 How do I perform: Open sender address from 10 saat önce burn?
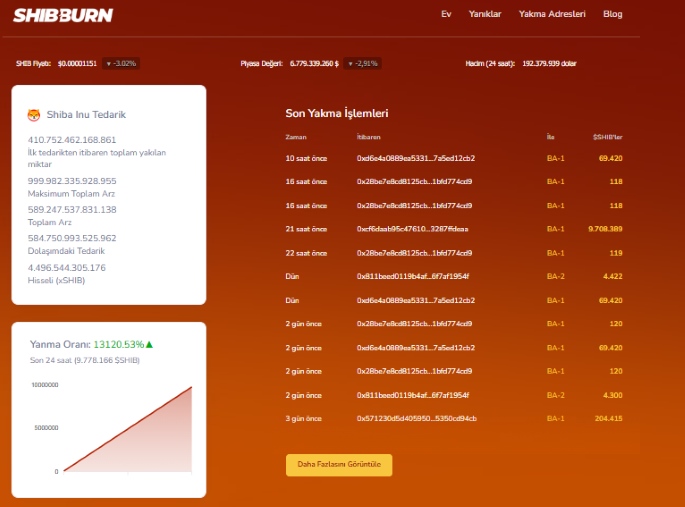415,158
